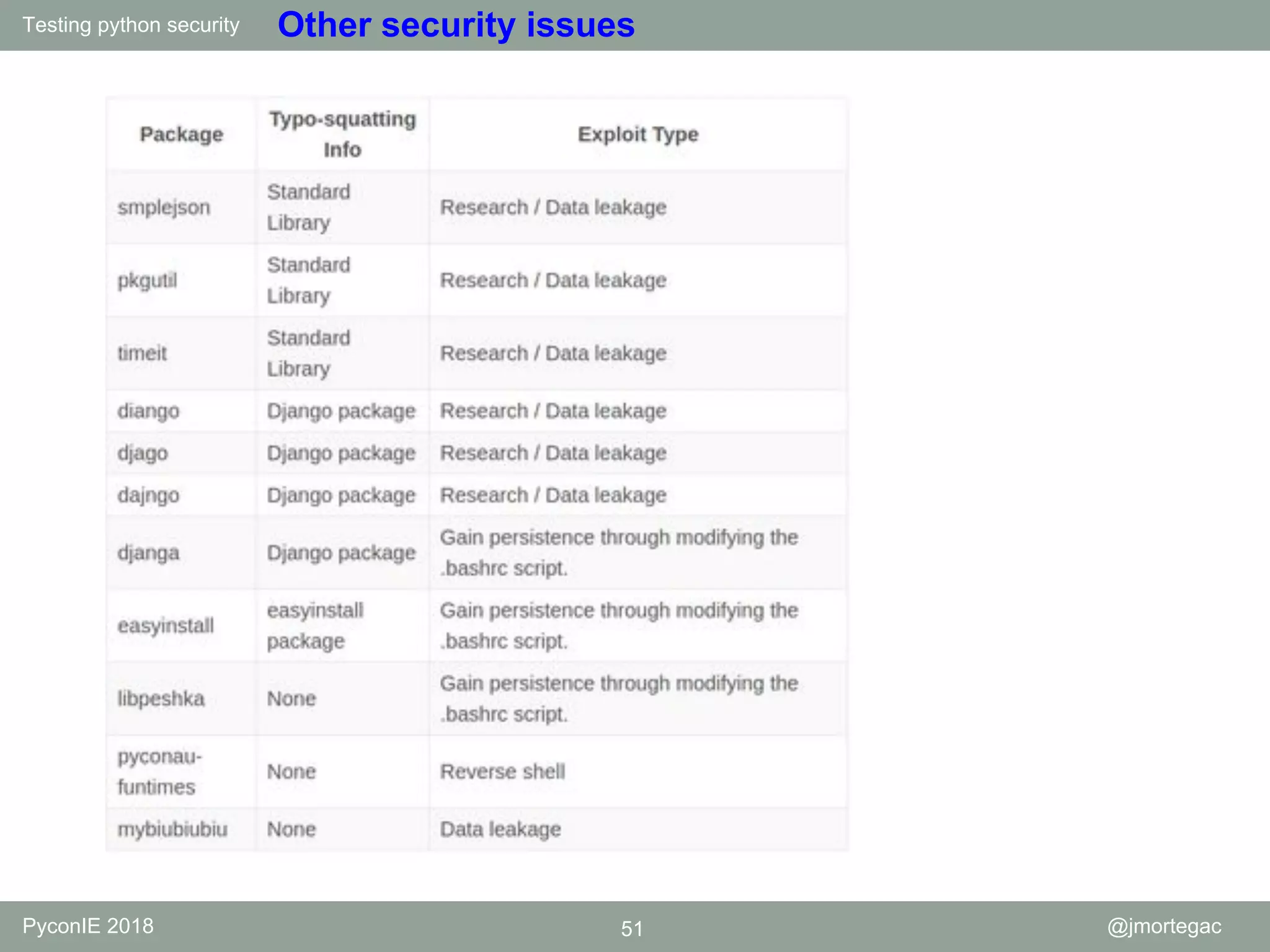Click the 'Typo-squatting Info' column header

point(342,134)
